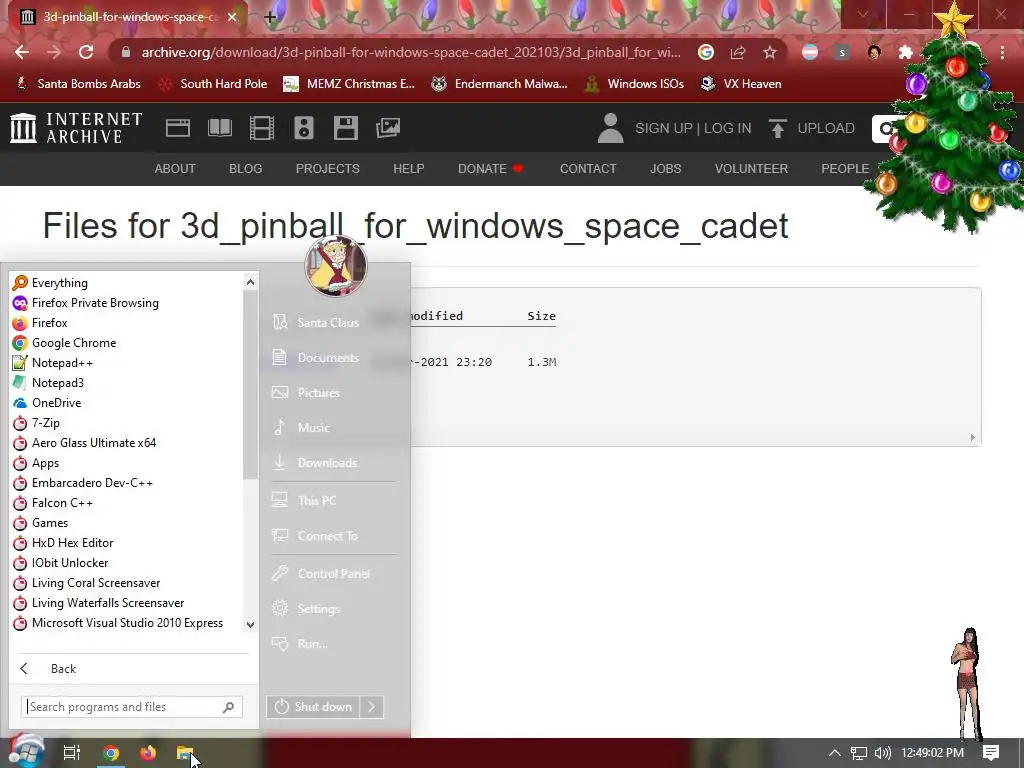
Task: Click the Search programs and files field
Action: pos(131,707)
